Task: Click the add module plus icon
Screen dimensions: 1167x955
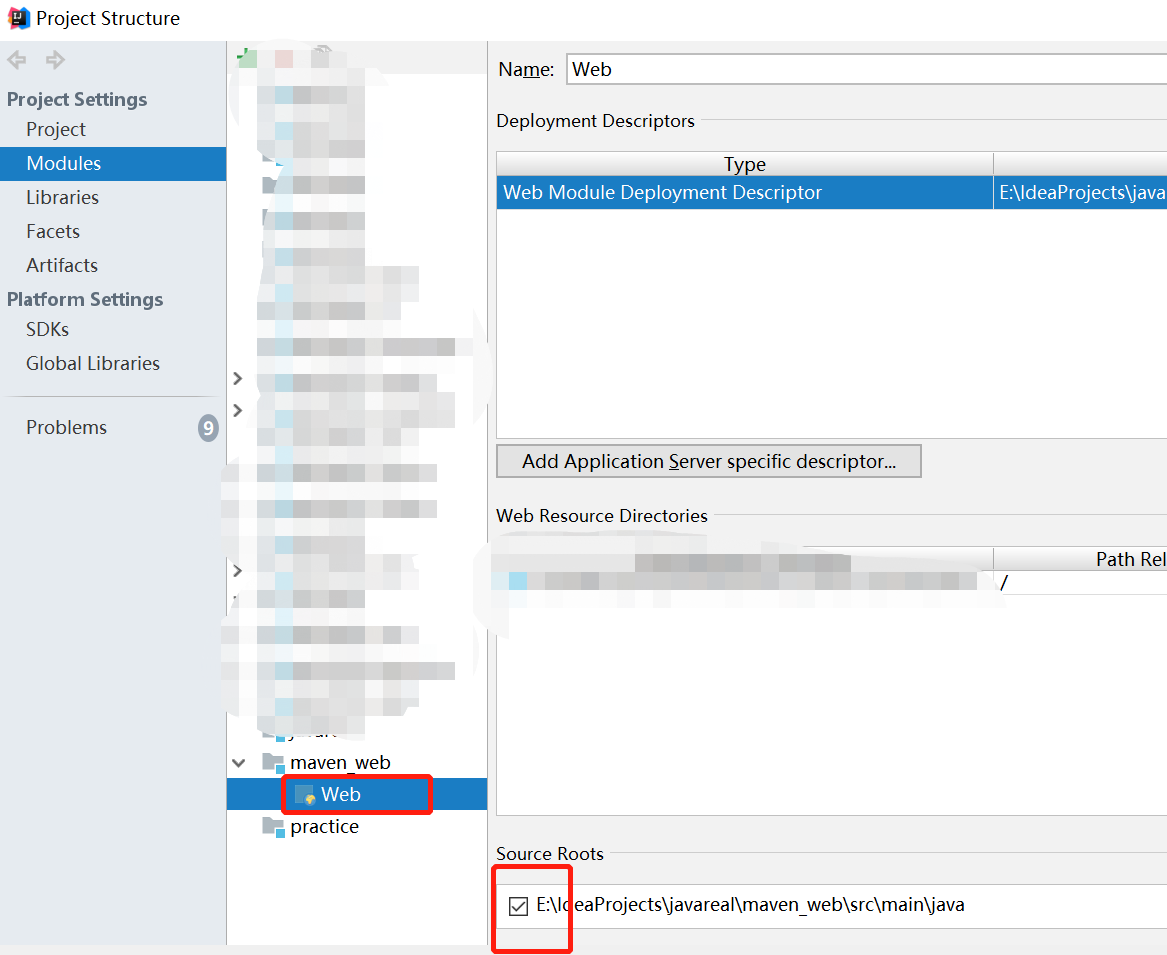Action: pos(246,58)
